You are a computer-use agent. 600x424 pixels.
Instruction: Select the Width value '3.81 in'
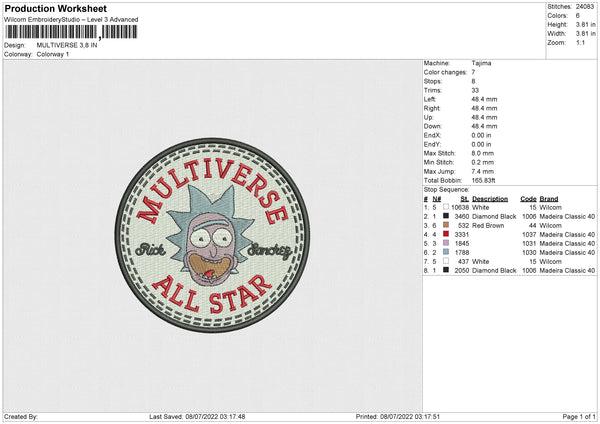tap(585, 34)
